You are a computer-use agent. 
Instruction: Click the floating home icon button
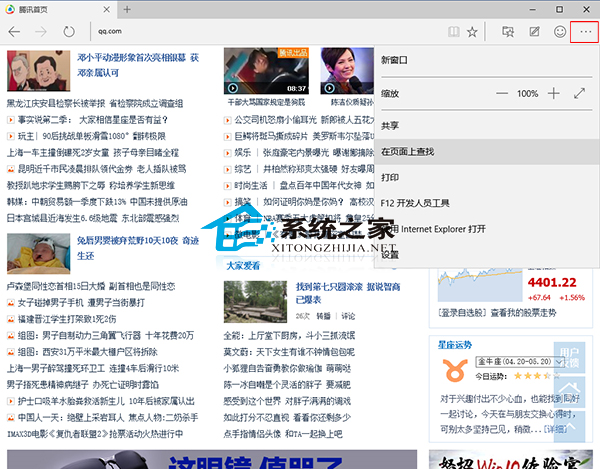569,392
